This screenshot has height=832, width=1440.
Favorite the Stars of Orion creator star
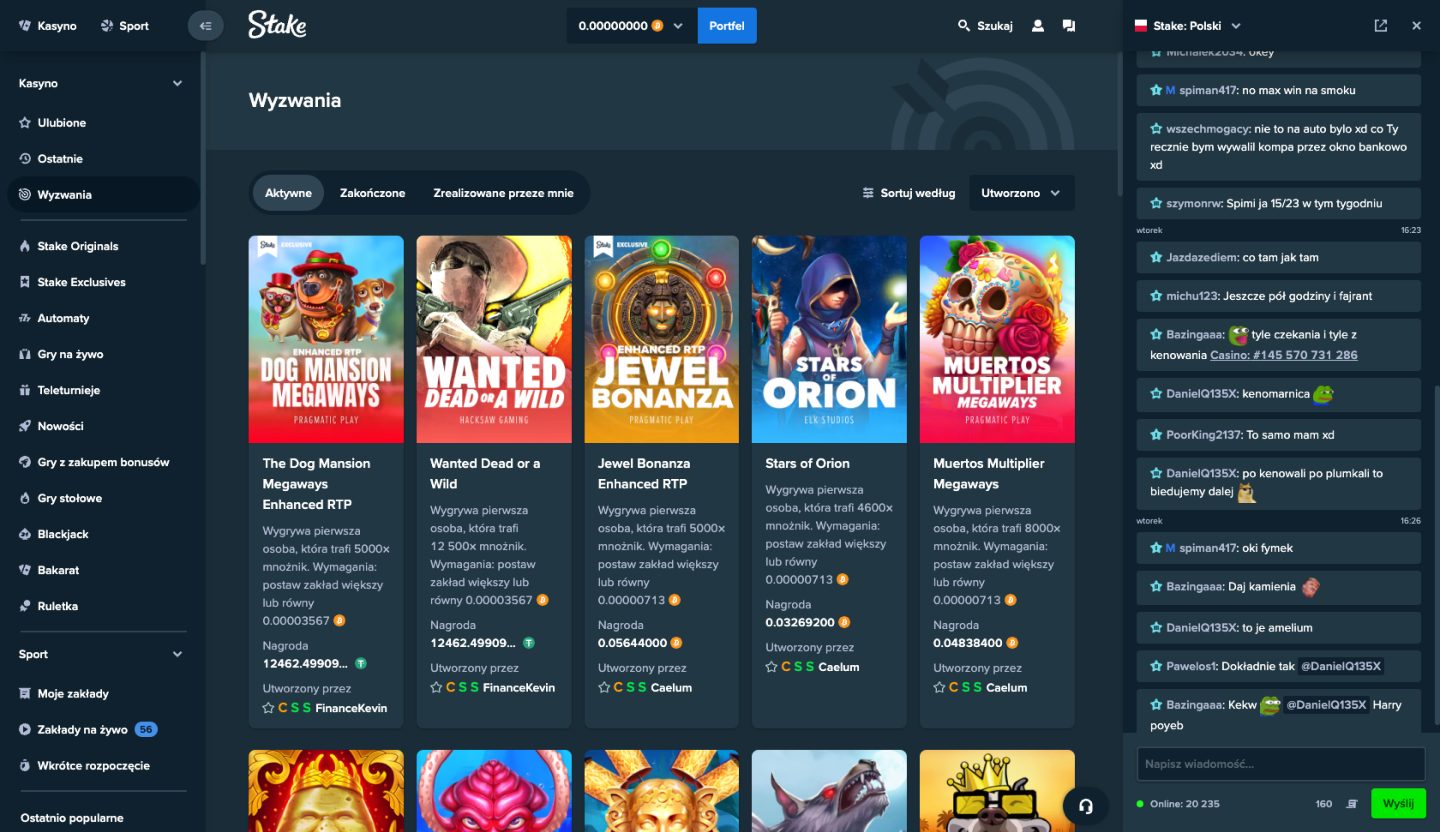771,667
